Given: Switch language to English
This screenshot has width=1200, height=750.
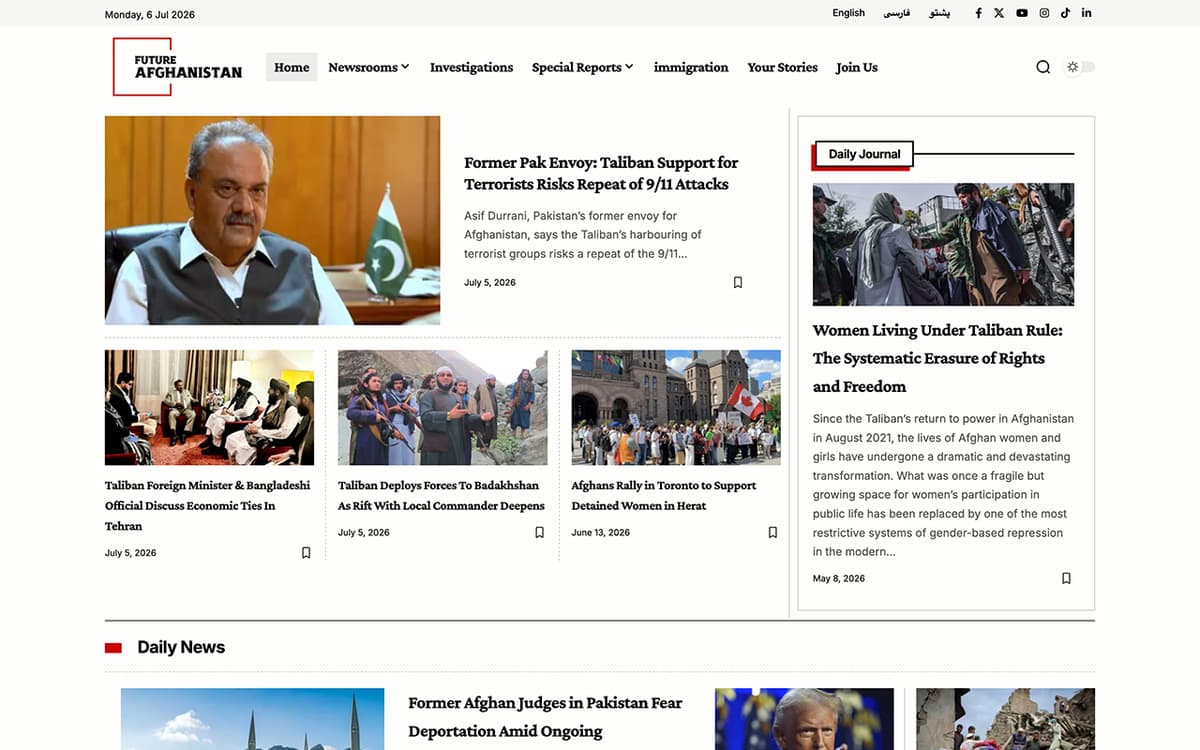Looking at the screenshot, I should click(848, 13).
